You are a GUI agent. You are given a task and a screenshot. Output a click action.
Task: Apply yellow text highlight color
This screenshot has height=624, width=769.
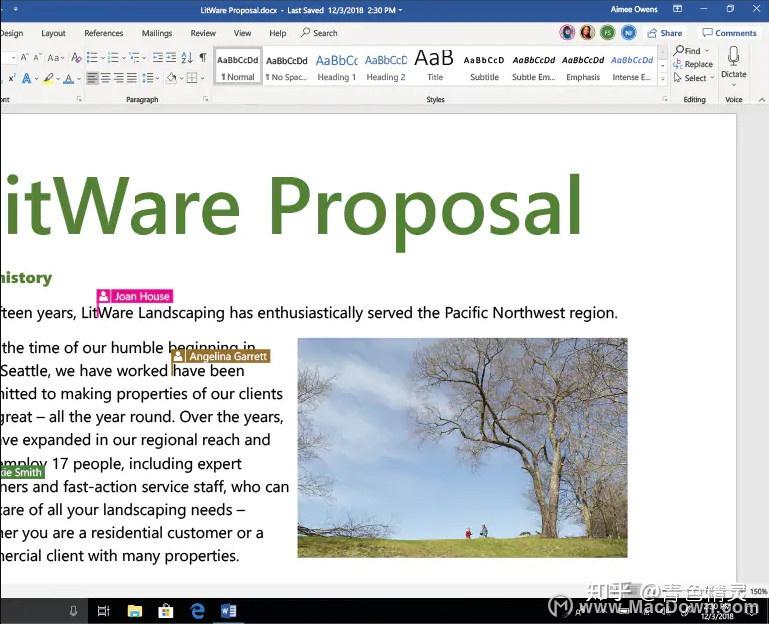(48, 78)
